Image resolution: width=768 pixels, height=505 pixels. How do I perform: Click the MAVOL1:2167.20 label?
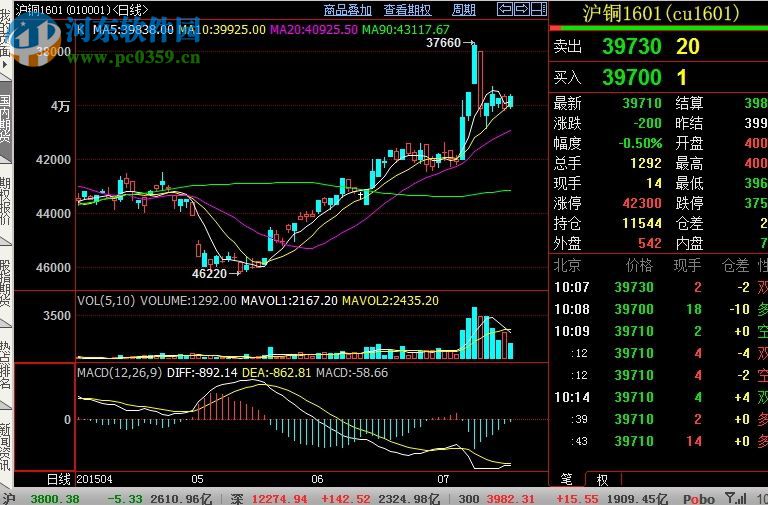[x=289, y=300]
